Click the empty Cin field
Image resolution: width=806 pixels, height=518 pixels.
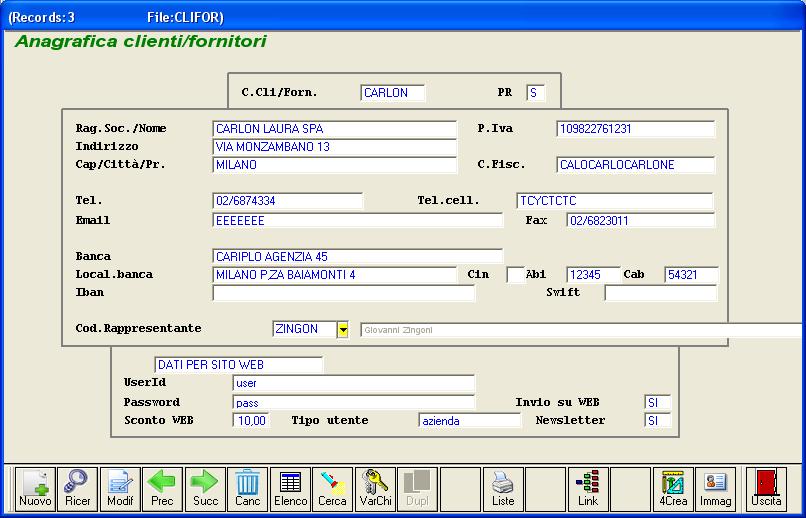[516, 275]
